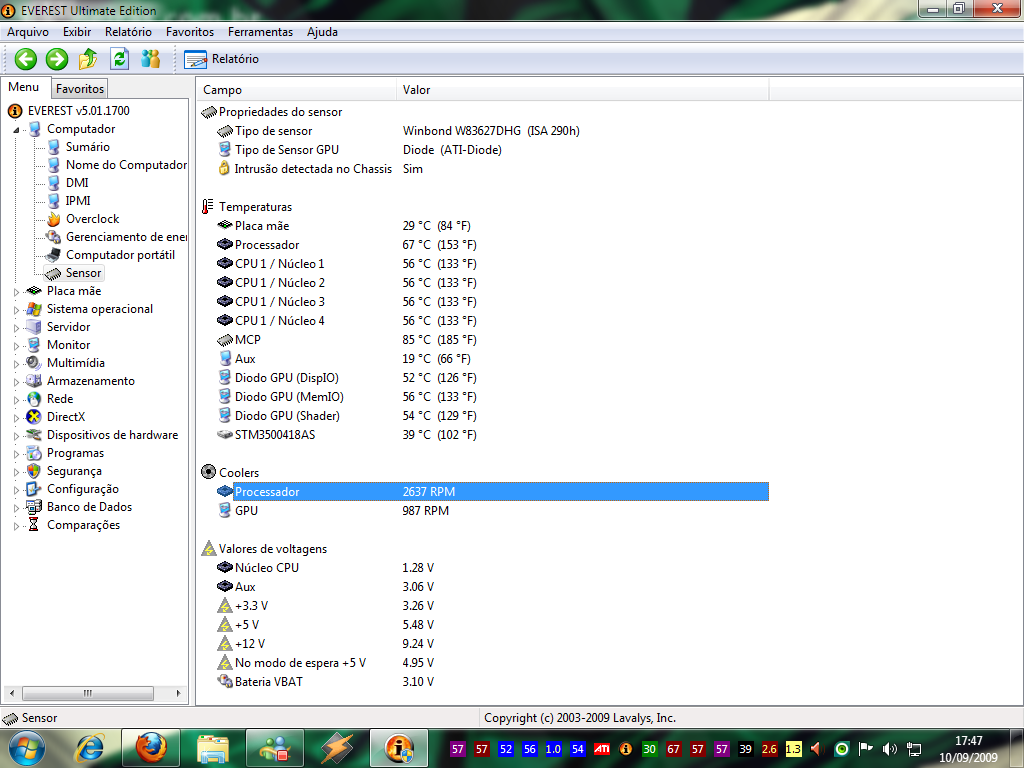Open the DMI tree item
The image size is (1024, 768).
(x=77, y=183)
